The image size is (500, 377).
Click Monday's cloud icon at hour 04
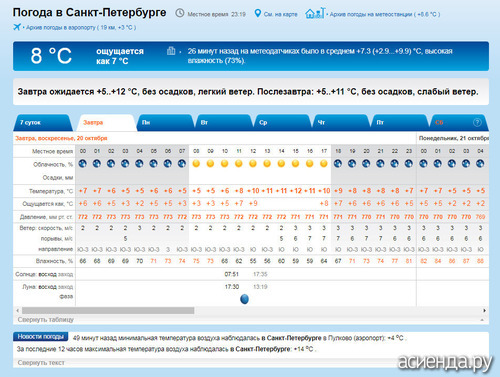(x=480, y=164)
